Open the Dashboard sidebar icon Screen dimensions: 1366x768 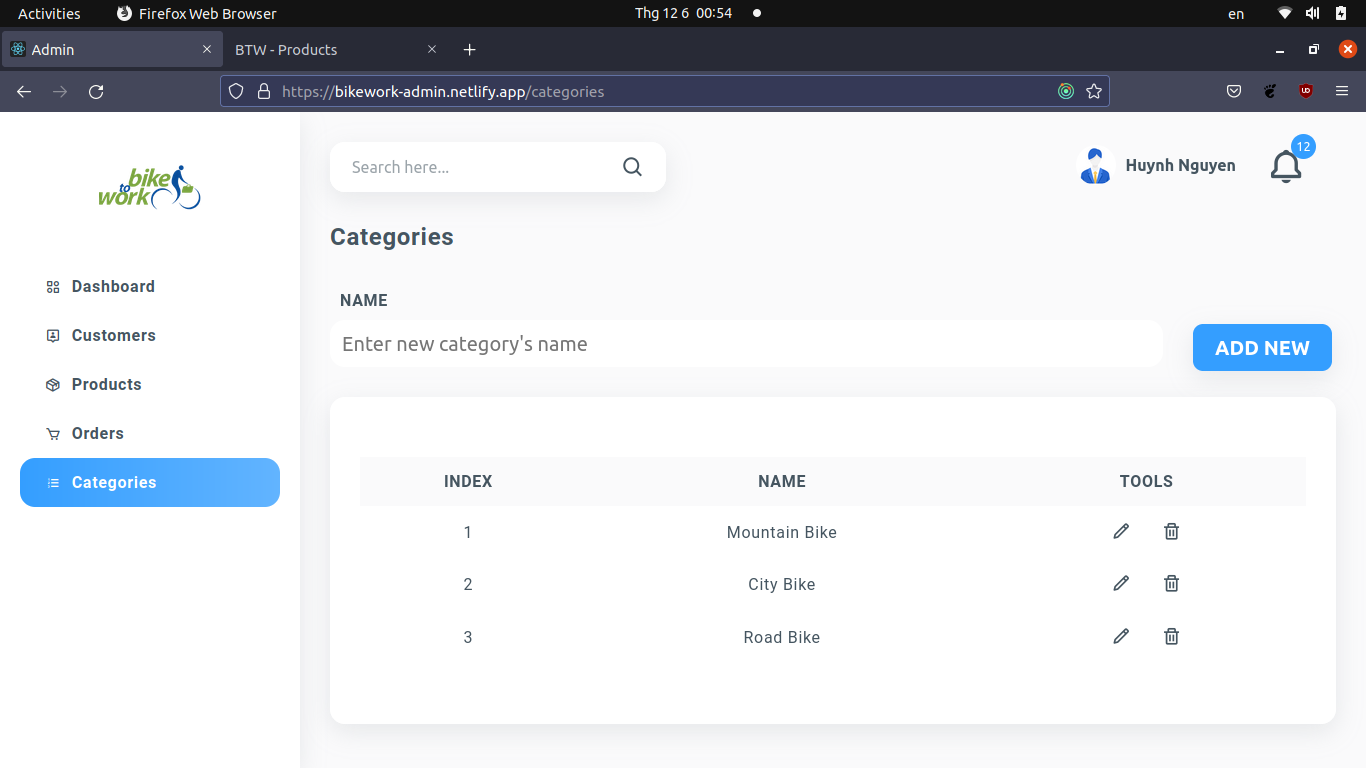[52, 286]
